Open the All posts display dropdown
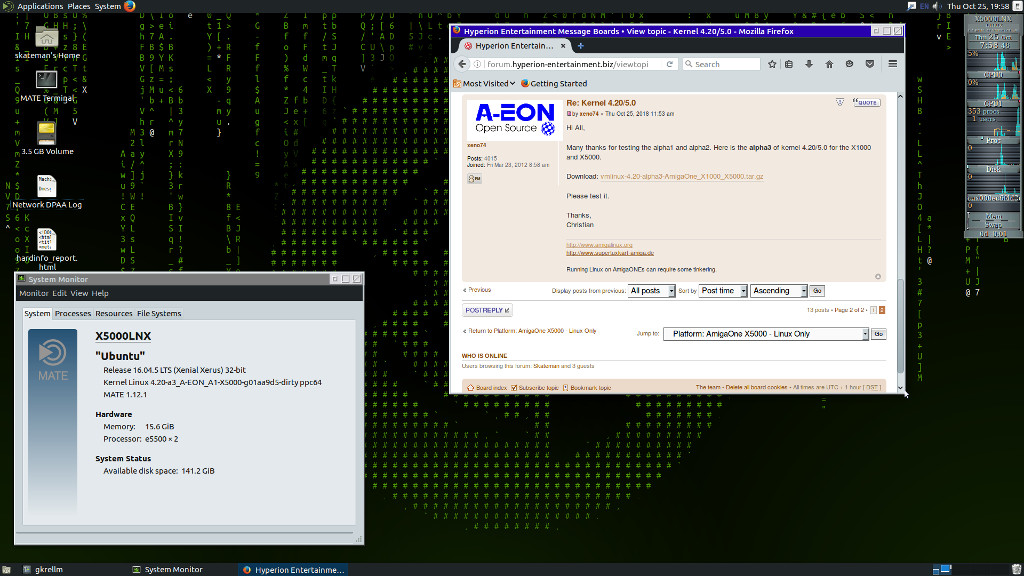 tap(651, 291)
